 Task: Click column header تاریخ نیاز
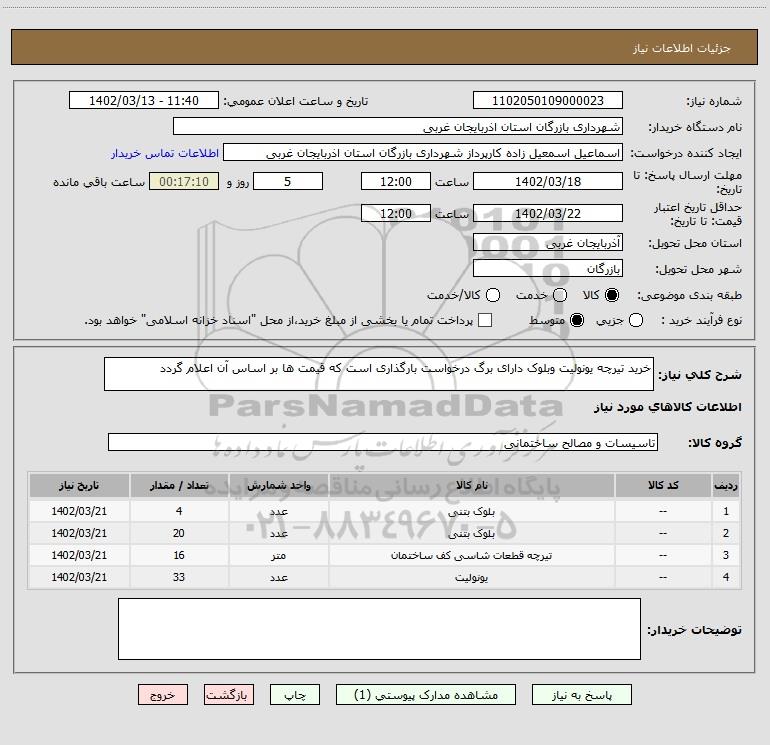[79, 485]
